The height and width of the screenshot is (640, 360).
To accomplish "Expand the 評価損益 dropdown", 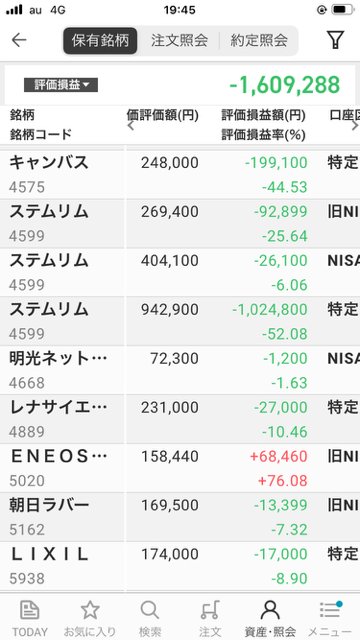I will 61,85.
